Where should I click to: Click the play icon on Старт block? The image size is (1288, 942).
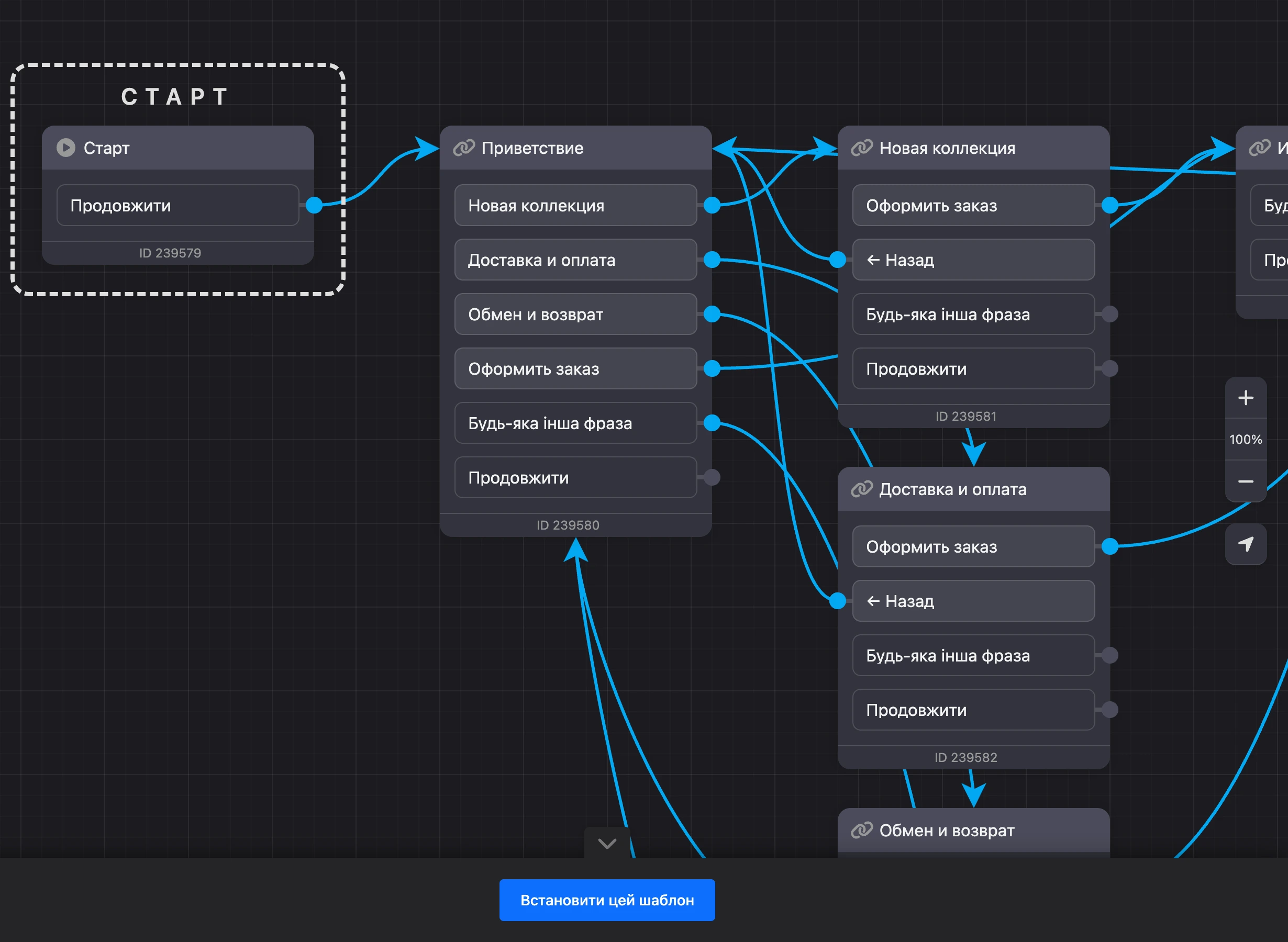click(x=65, y=148)
